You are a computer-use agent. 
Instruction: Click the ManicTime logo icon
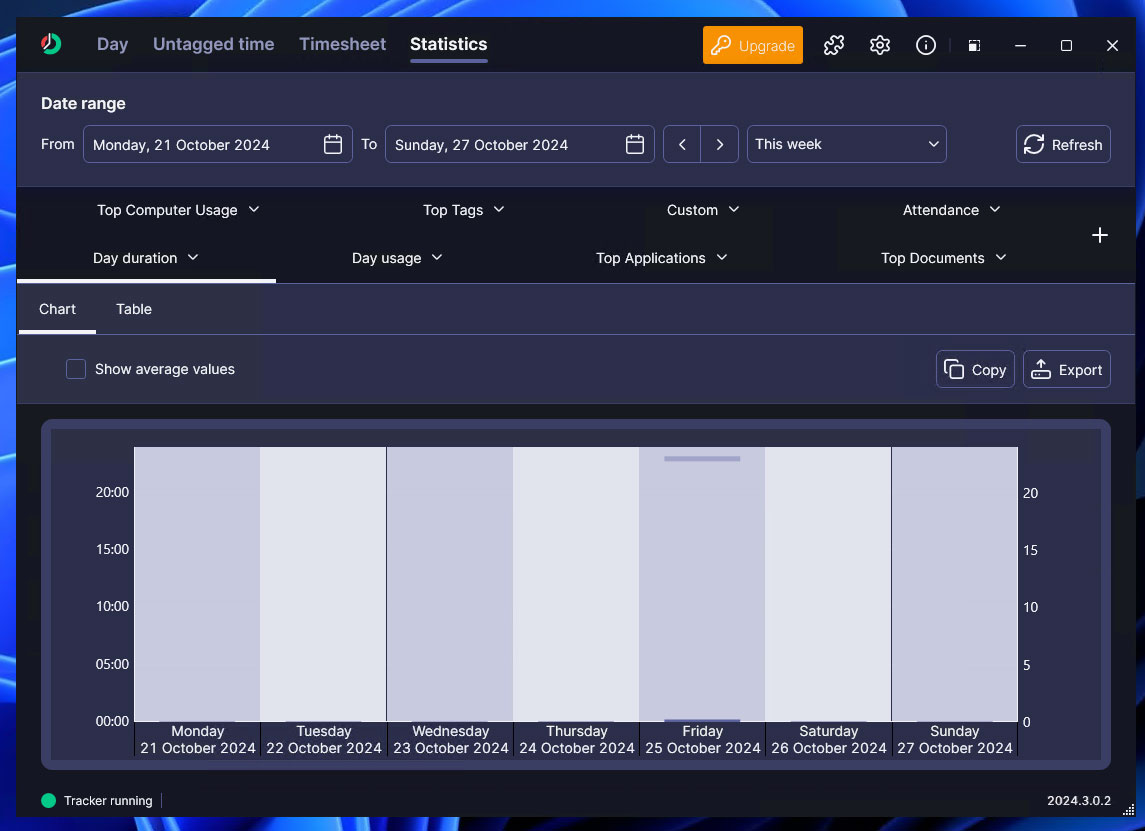click(51, 44)
